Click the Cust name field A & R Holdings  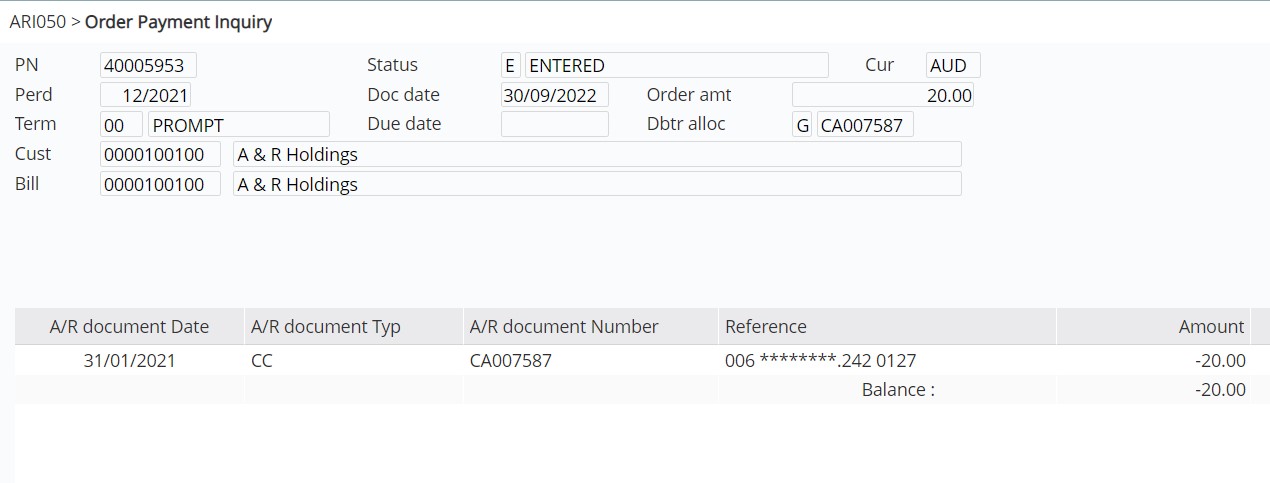click(596, 155)
